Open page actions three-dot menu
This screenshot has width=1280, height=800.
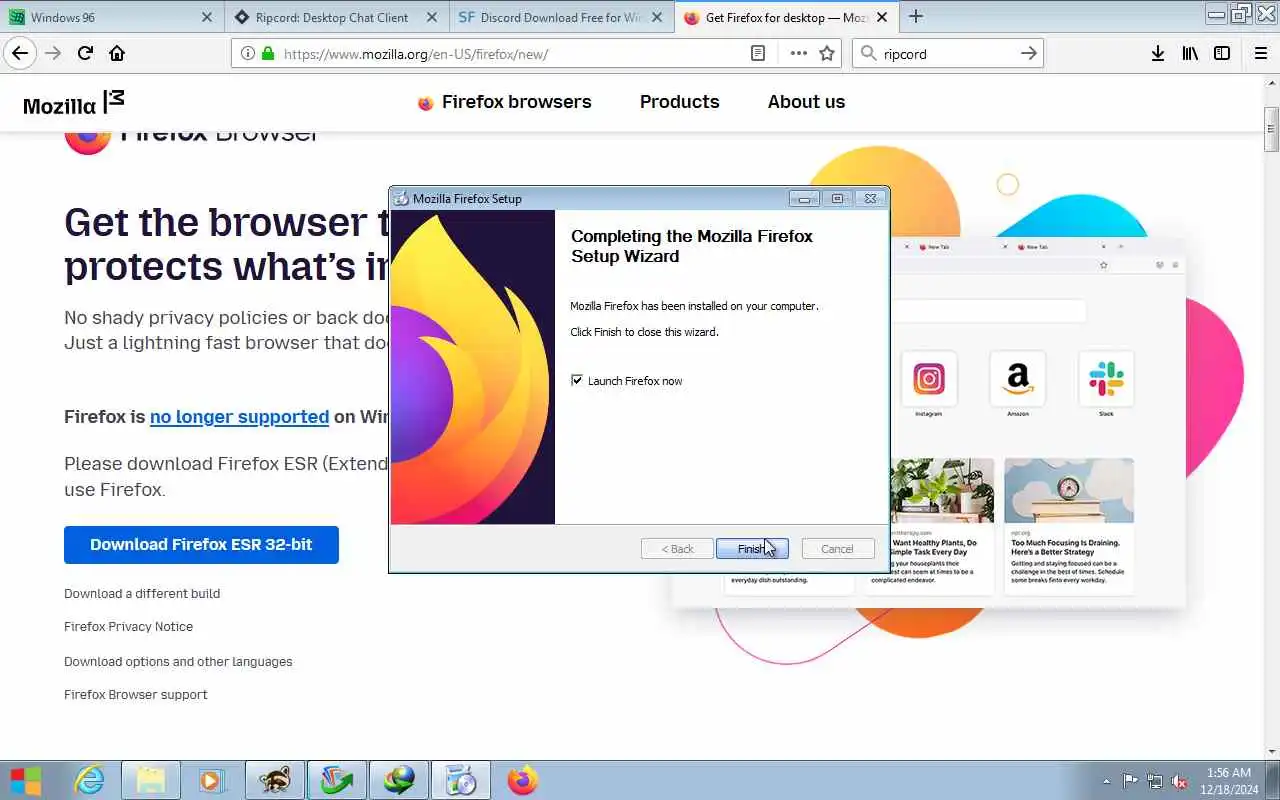798,54
